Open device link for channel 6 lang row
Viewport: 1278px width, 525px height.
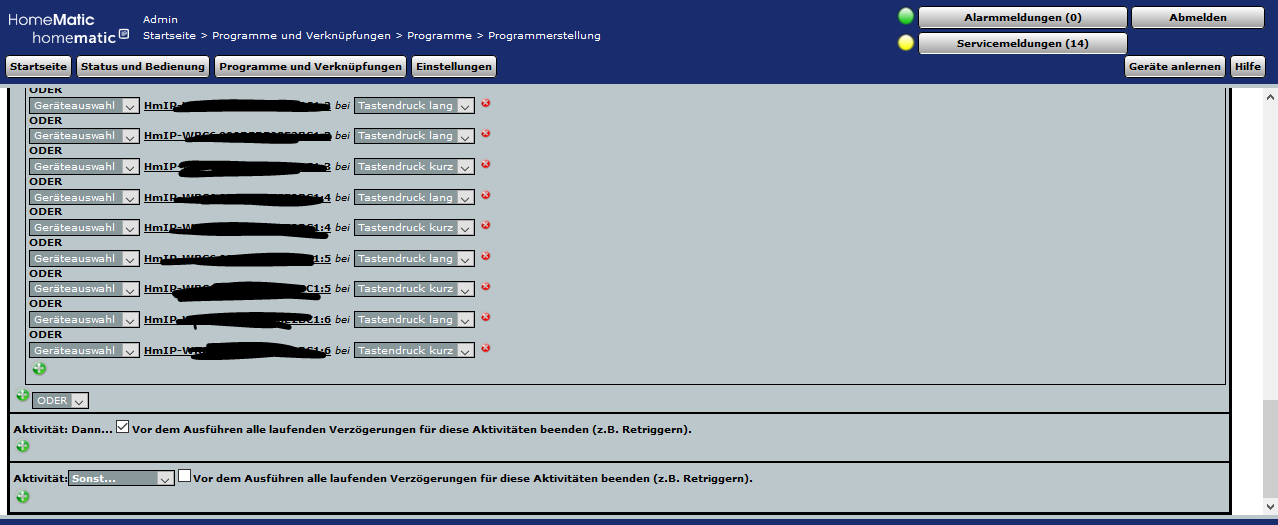coord(237,320)
